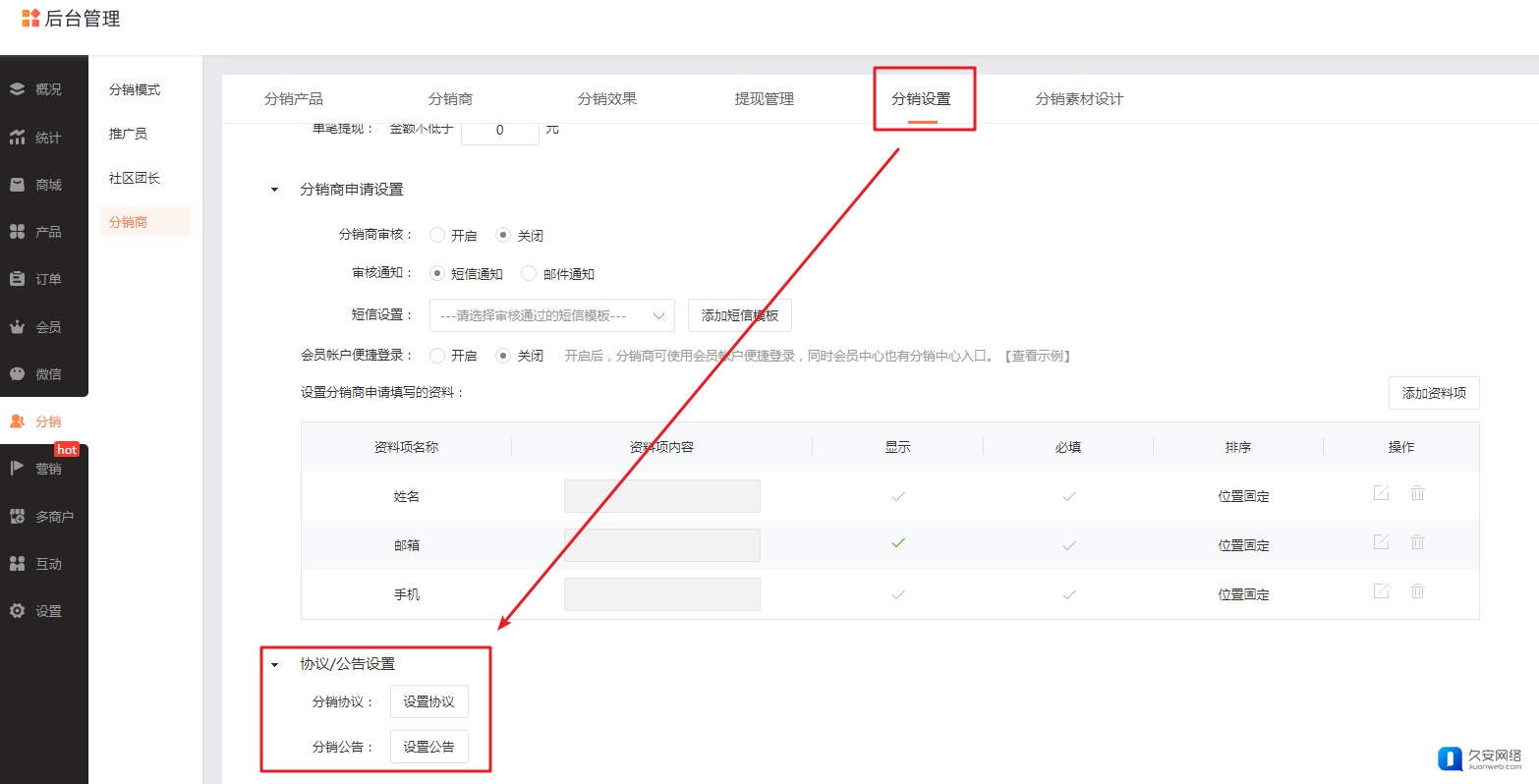The height and width of the screenshot is (784, 1539).
Task: Open 营销 marketing flag icon
Action: [x=17, y=469]
